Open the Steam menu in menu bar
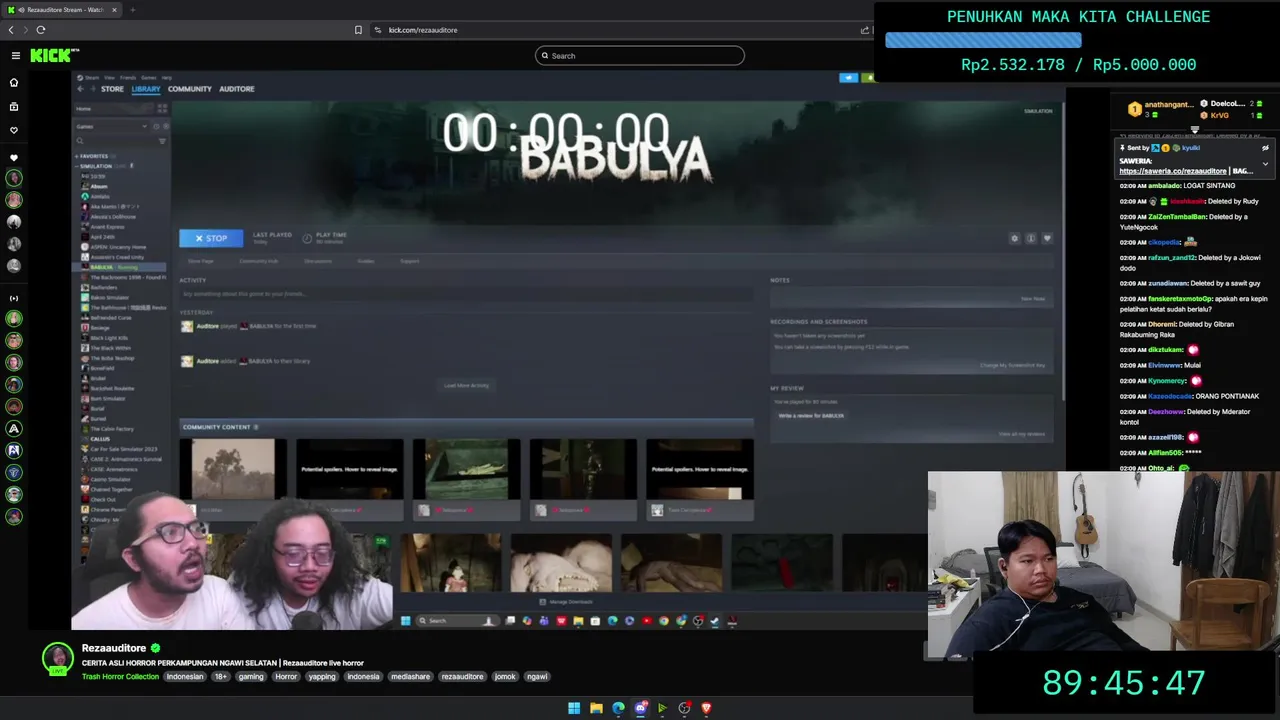Image resolution: width=1280 pixels, height=720 pixels. pyautogui.click(x=92, y=77)
